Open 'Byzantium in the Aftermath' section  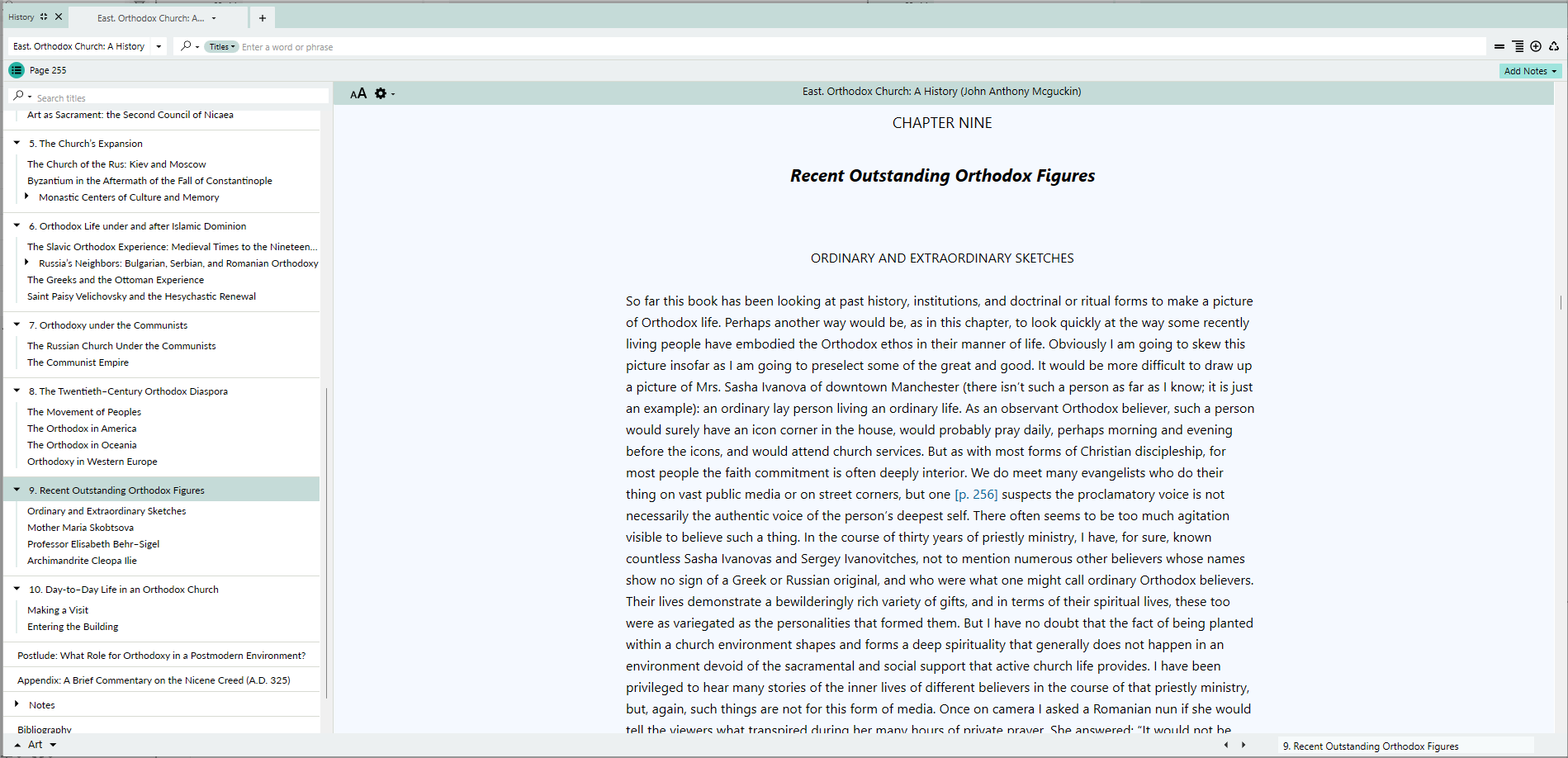pyautogui.click(x=149, y=181)
